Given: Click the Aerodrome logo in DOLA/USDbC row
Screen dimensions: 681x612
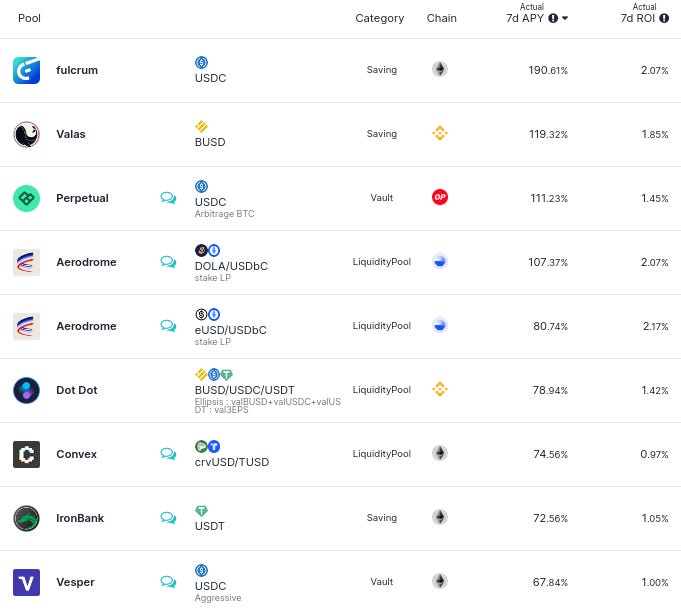Looking at the screenshot, I should click(x=26, y=262).
